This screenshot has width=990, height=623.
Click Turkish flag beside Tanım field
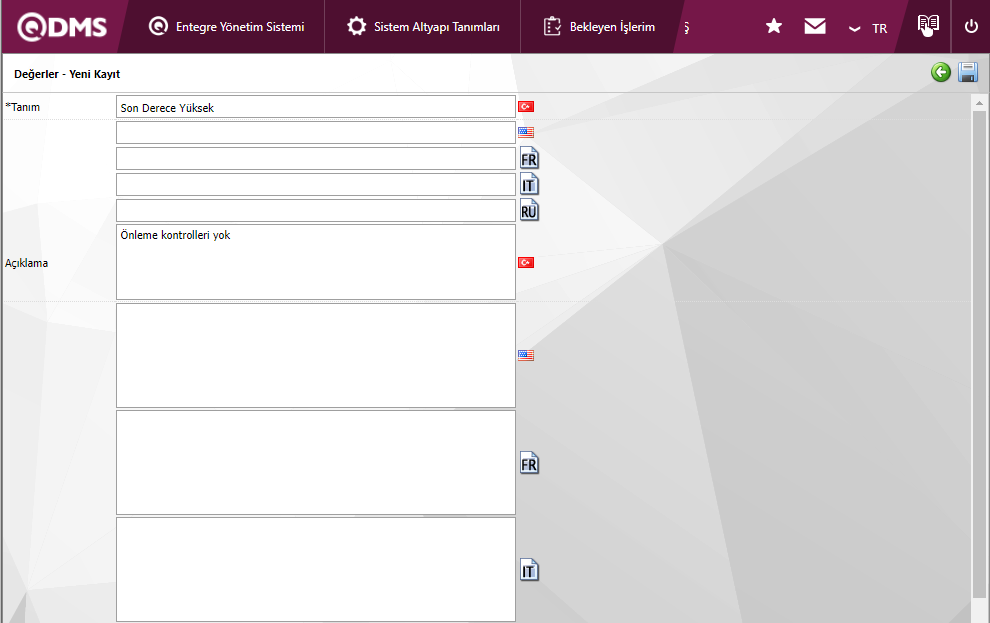coord(526,107)
